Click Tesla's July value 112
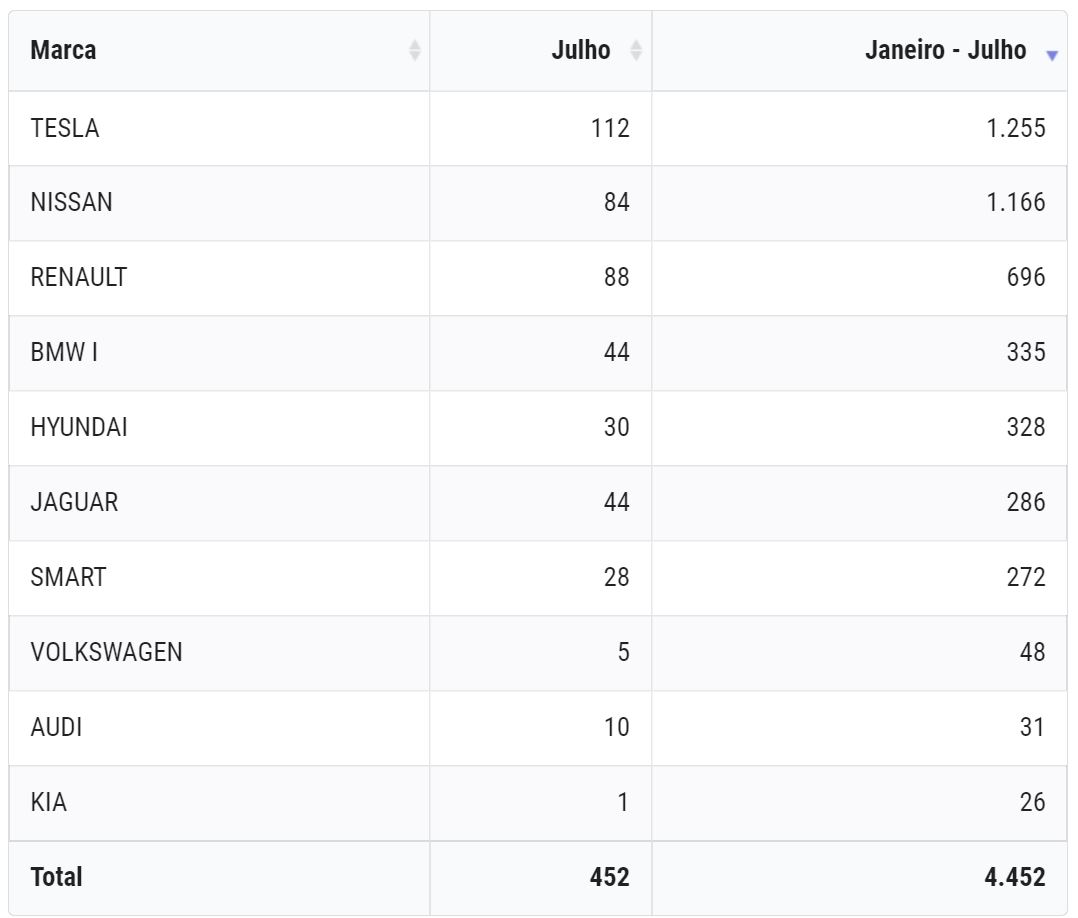 click(x=610, y=129)
